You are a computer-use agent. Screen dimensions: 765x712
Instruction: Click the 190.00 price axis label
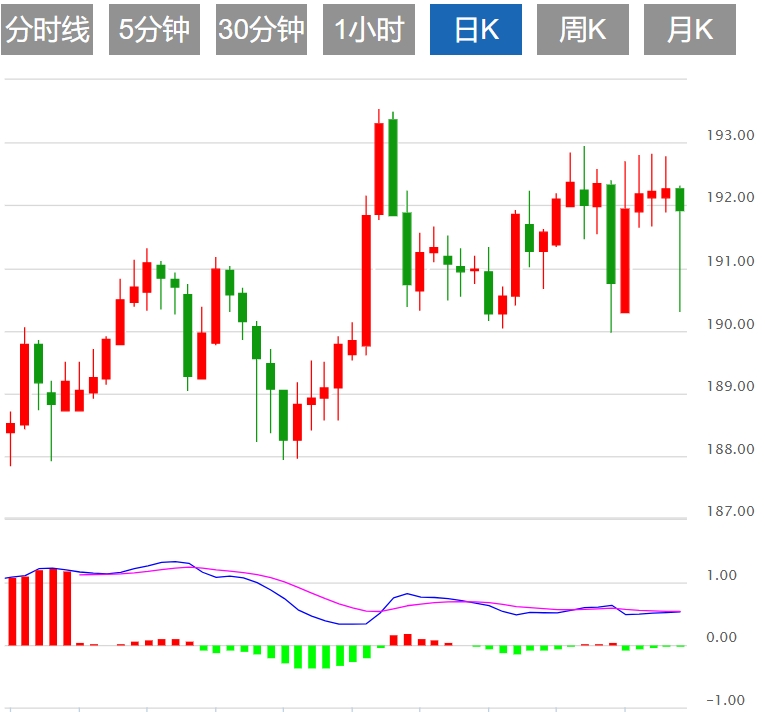pyautogui.click(x=730, y=324)
